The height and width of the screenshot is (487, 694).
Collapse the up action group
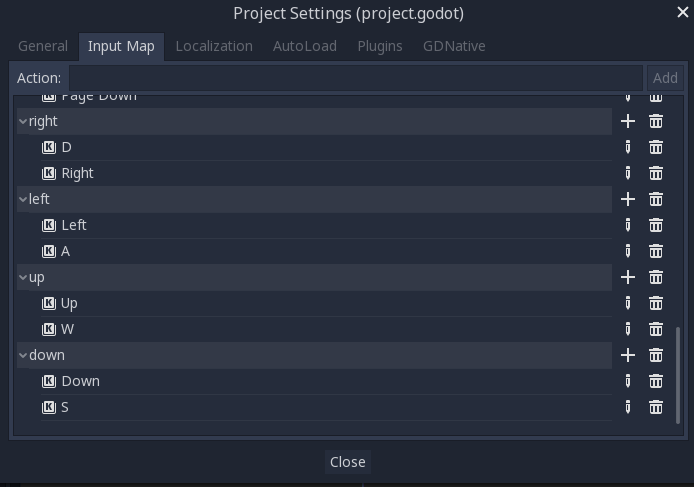pos(23,277)
